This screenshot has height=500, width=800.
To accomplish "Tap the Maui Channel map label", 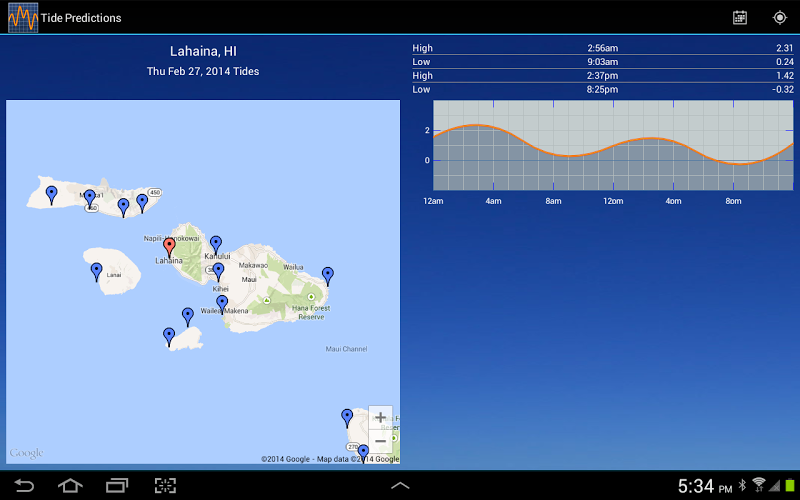I will pyautogui.click(x=346, y=349).
